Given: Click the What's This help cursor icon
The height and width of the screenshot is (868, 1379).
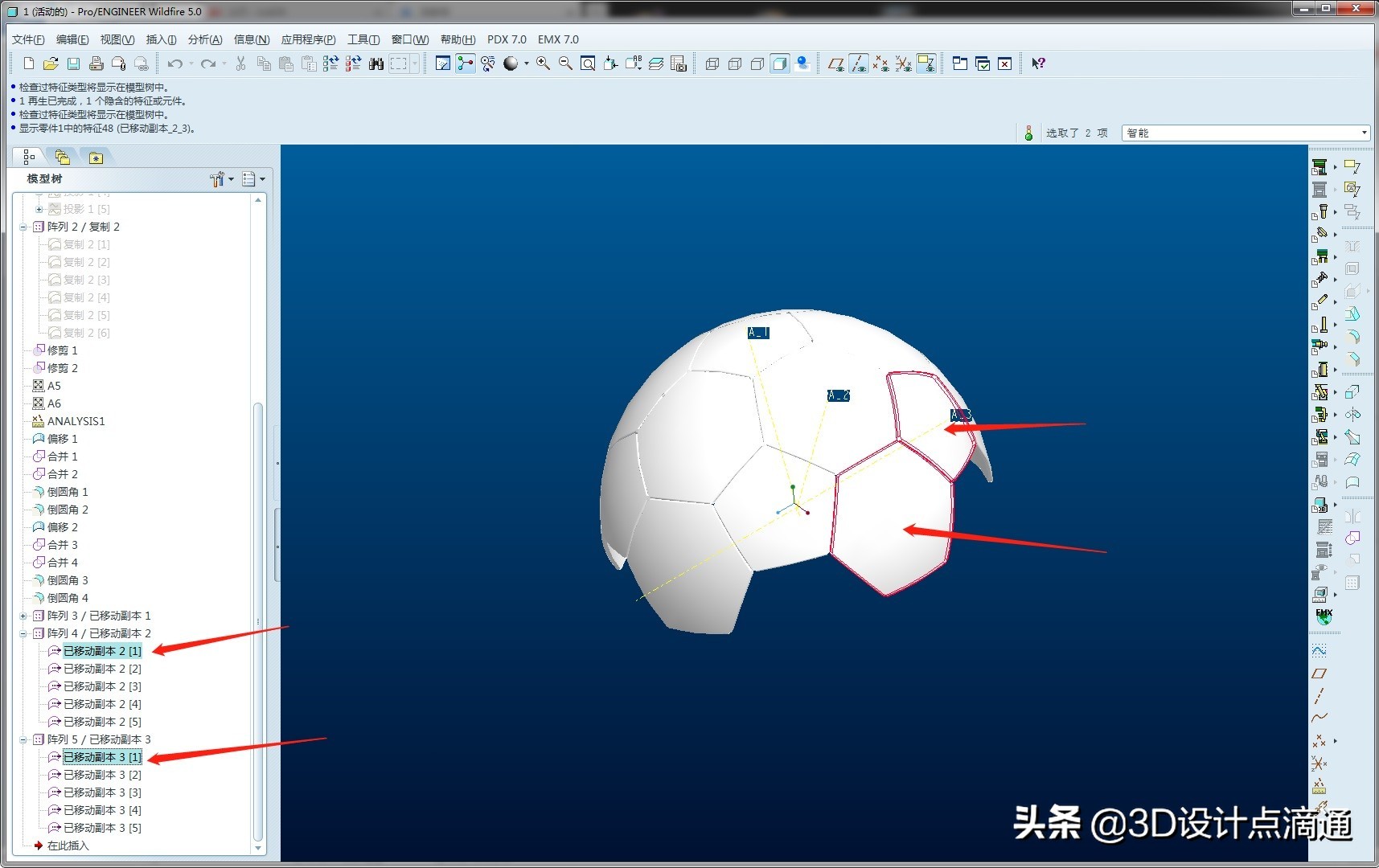Looking at the screenshot, I should pyautogui.click(x=1038, y=64).
